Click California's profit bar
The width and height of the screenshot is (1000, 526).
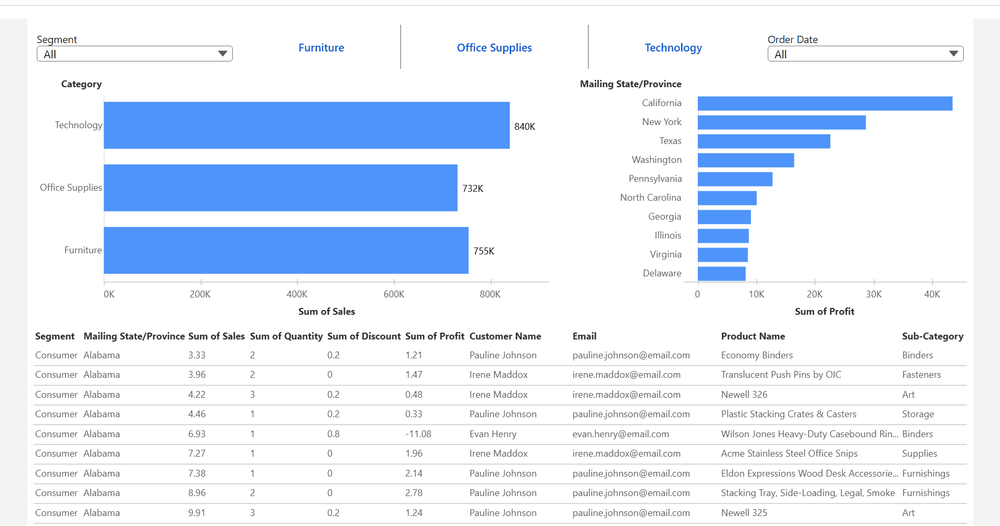click(824, 103)
